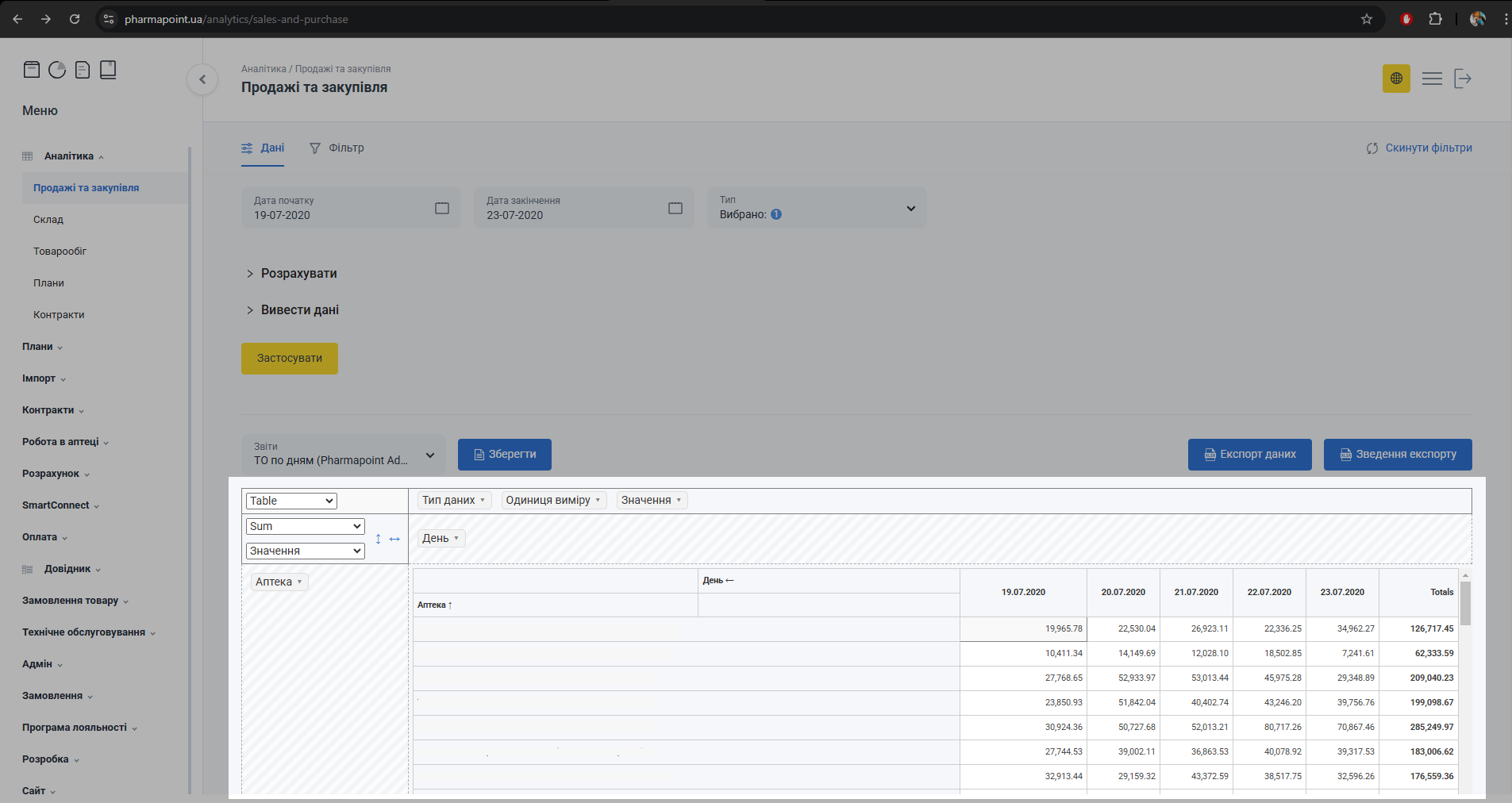The image size is (1512, 803).
Task: Open the hamburger menu icon in the header
Action: tap(1432, 79)
